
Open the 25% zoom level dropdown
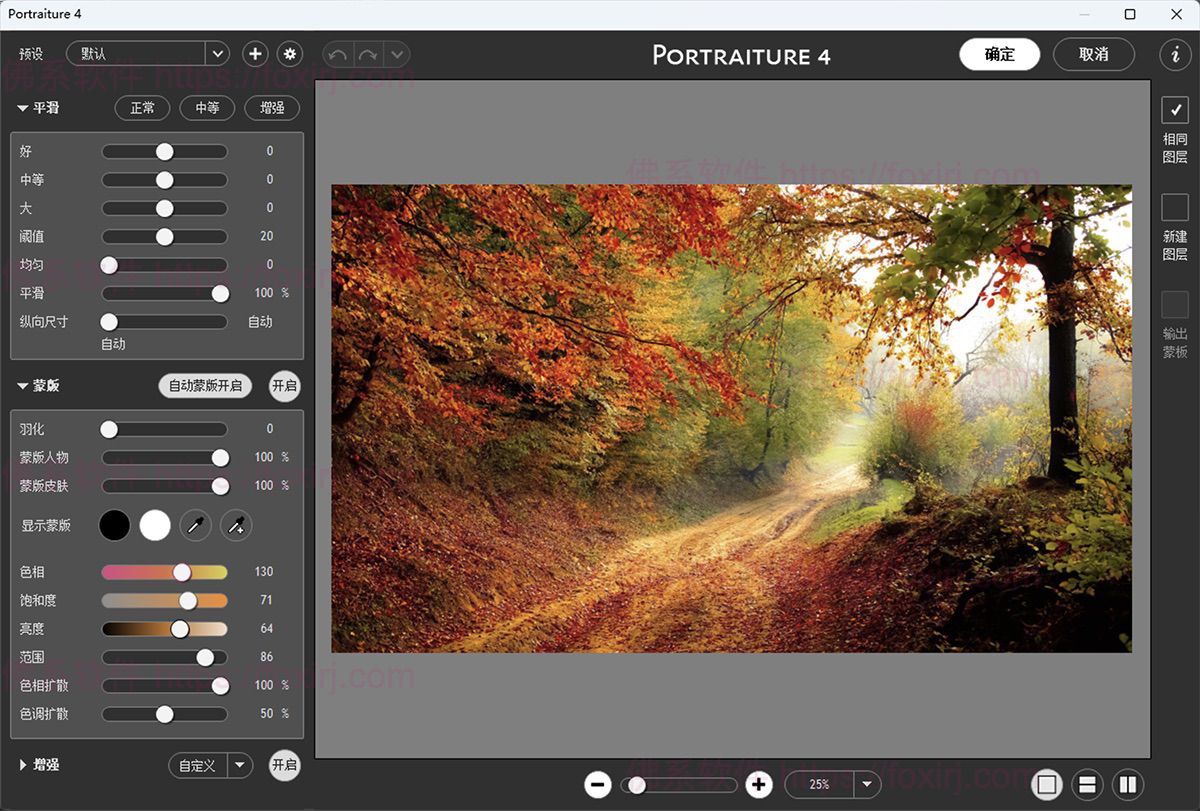(866, 785)
